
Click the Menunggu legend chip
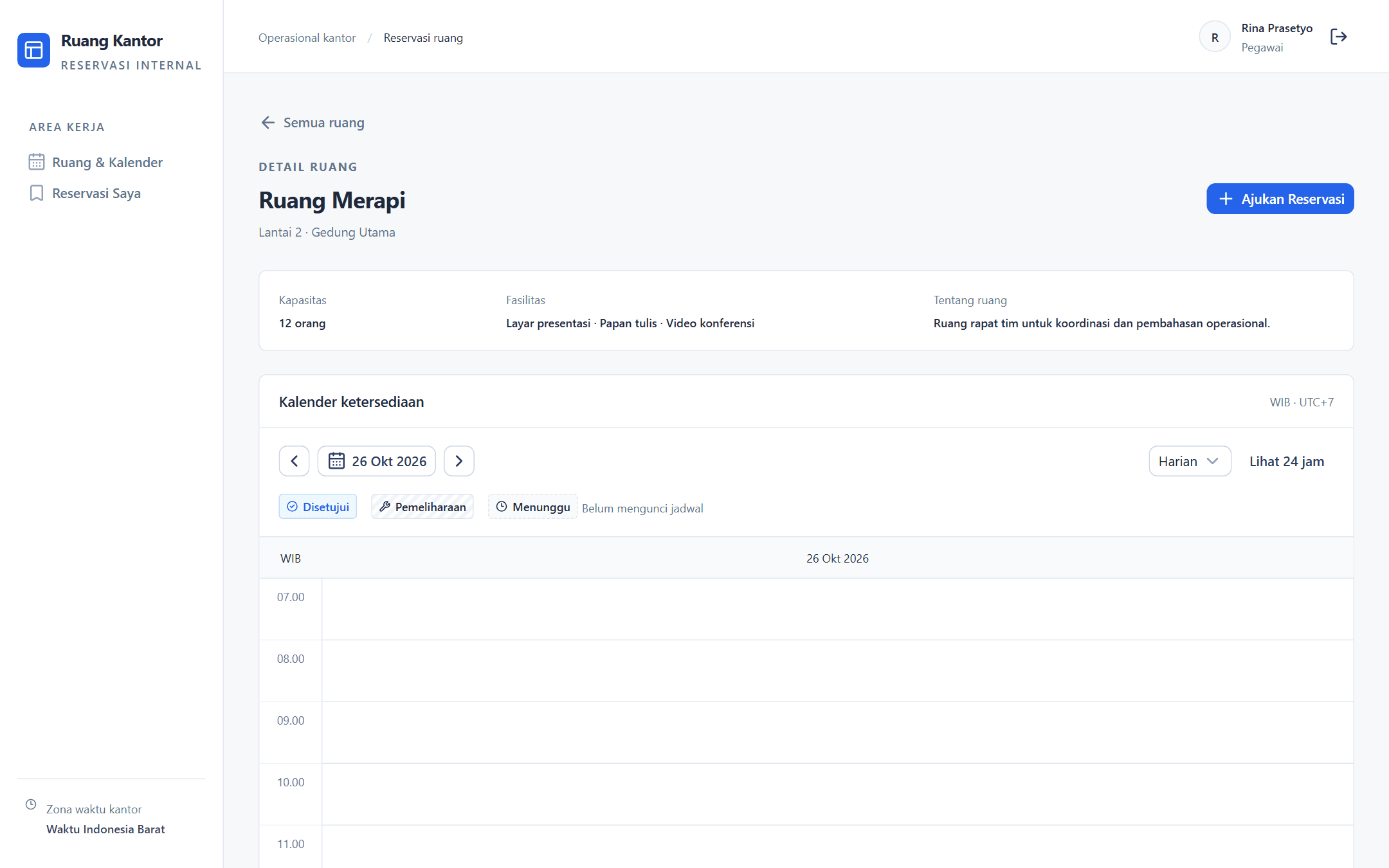point(532,507)
